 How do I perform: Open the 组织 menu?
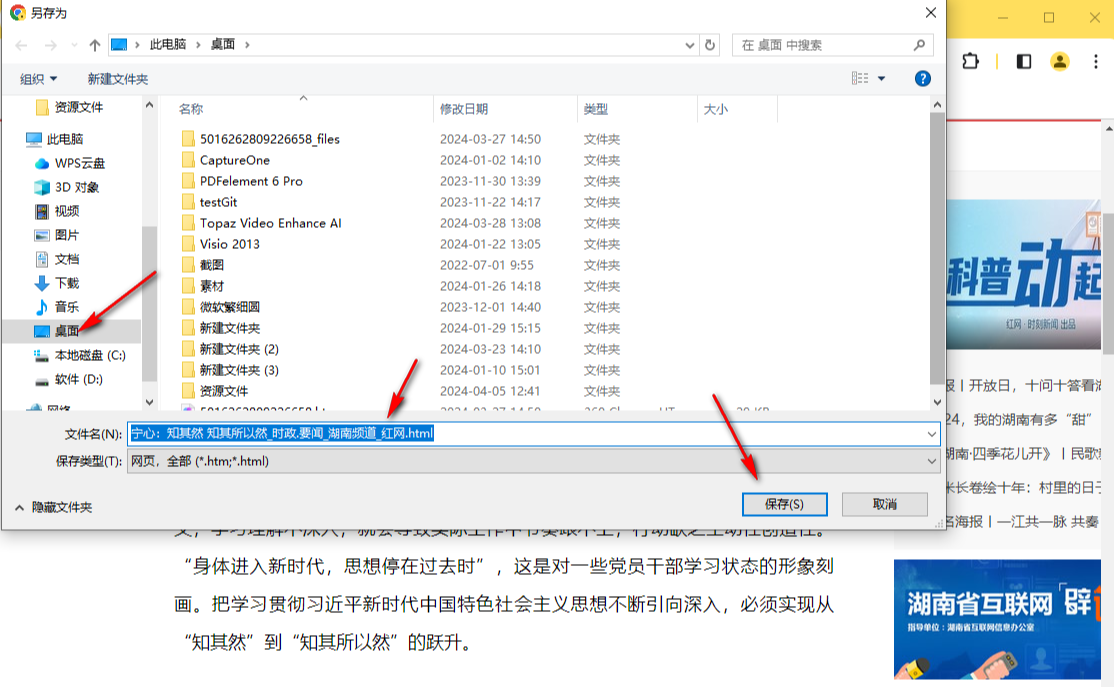[38, 79]
